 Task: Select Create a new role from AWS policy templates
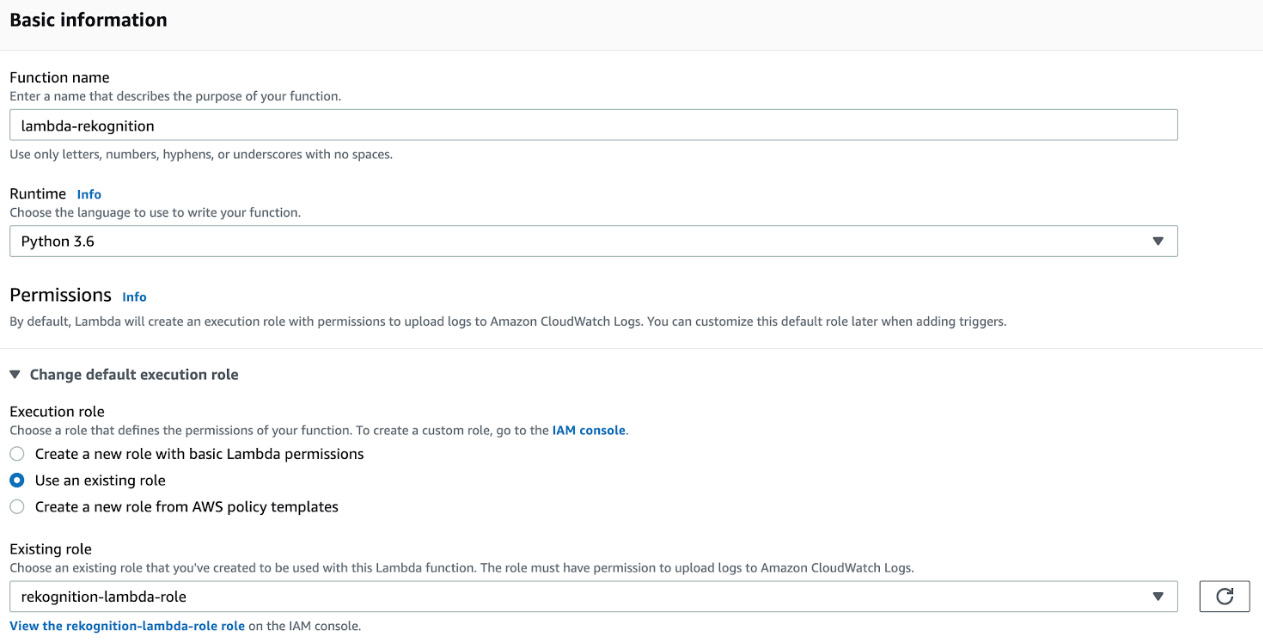[x=17, y=507]
